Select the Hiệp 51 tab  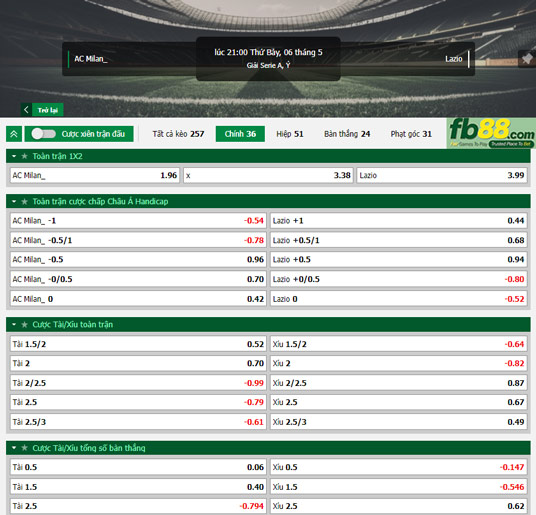point(290,134)
